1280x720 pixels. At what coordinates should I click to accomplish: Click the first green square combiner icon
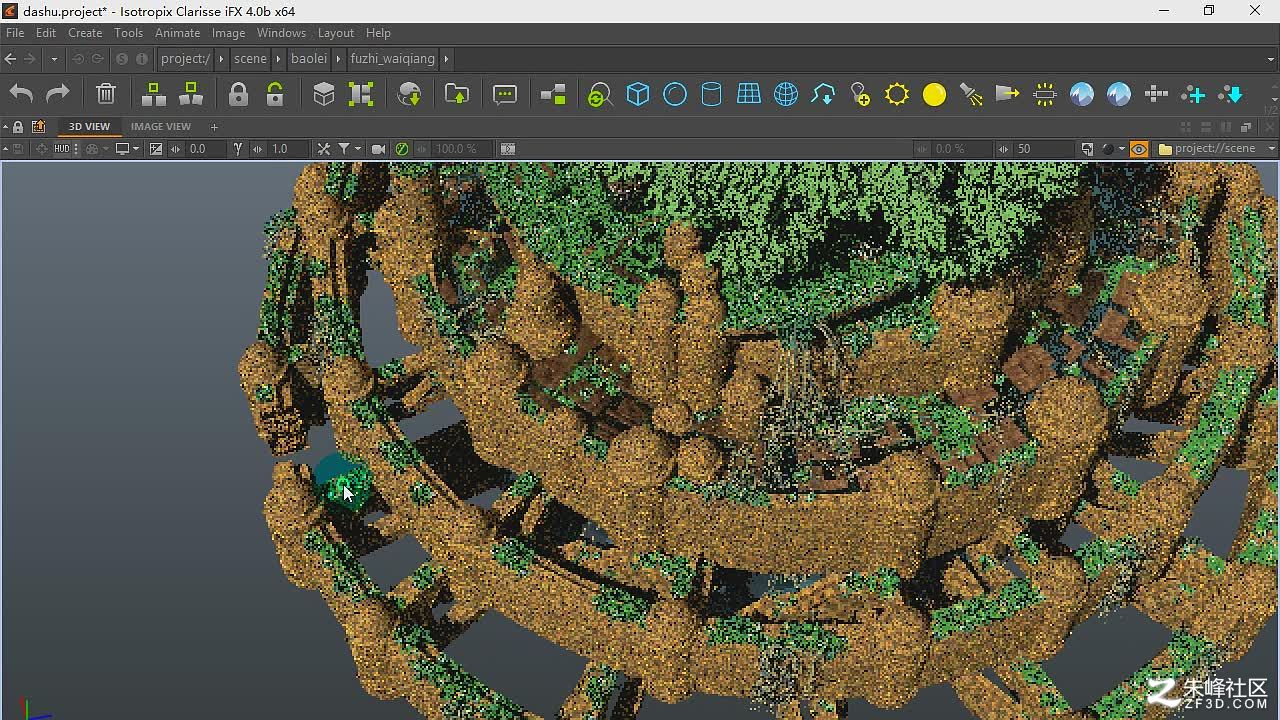click(153, 94)
